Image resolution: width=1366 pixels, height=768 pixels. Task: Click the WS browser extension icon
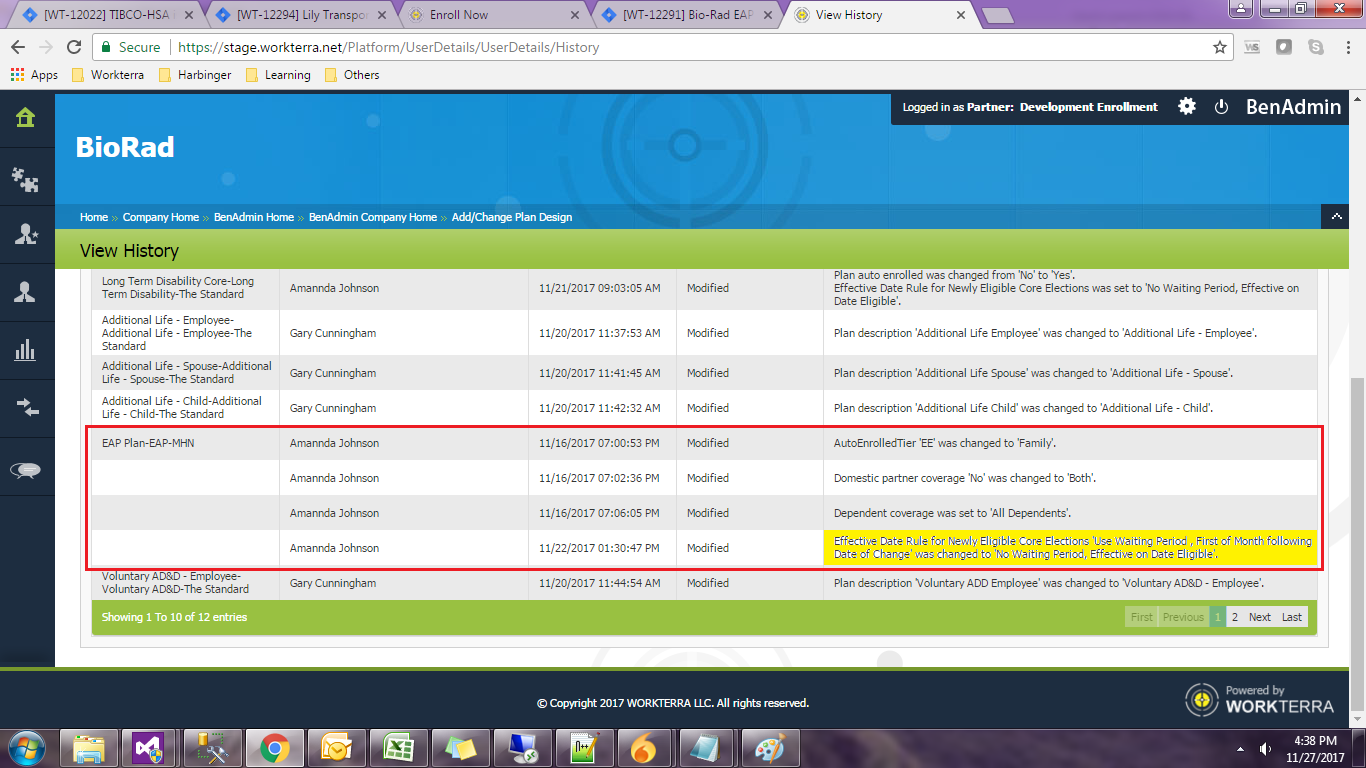point(1252,47)
